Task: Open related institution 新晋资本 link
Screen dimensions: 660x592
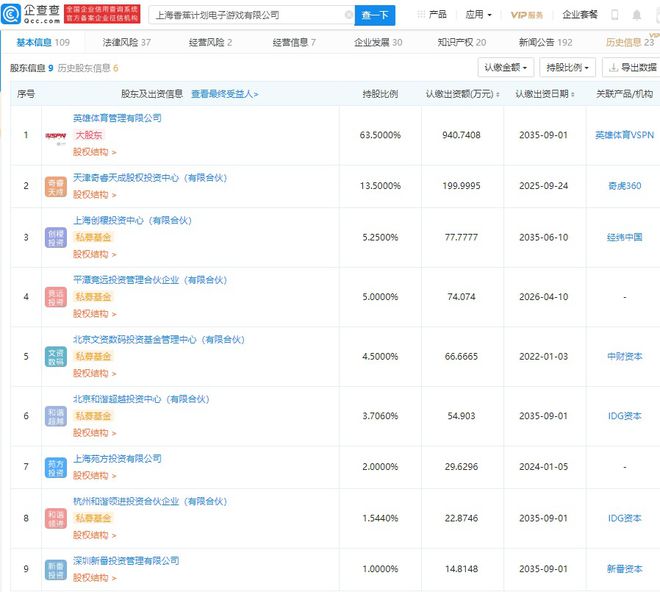Action: coord(624,569)
